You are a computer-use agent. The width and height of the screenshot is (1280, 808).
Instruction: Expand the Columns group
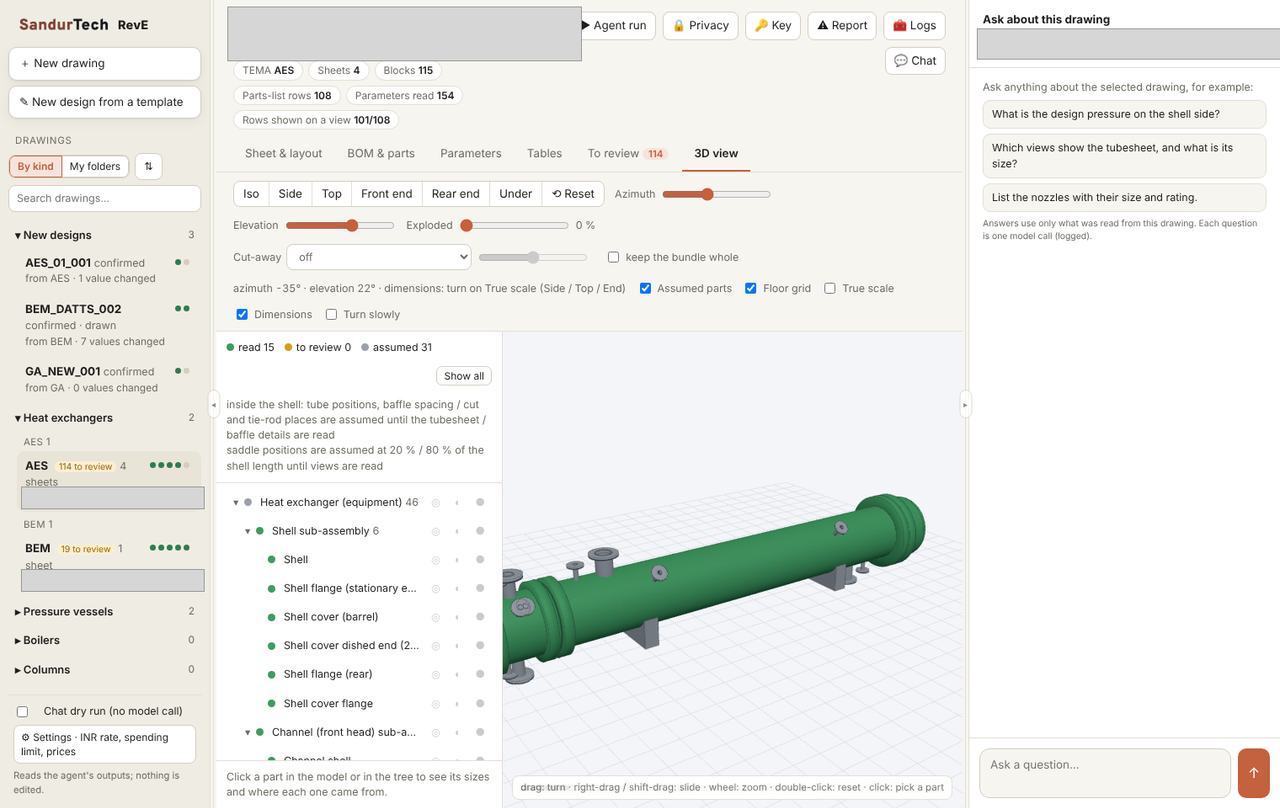[105, 669]
